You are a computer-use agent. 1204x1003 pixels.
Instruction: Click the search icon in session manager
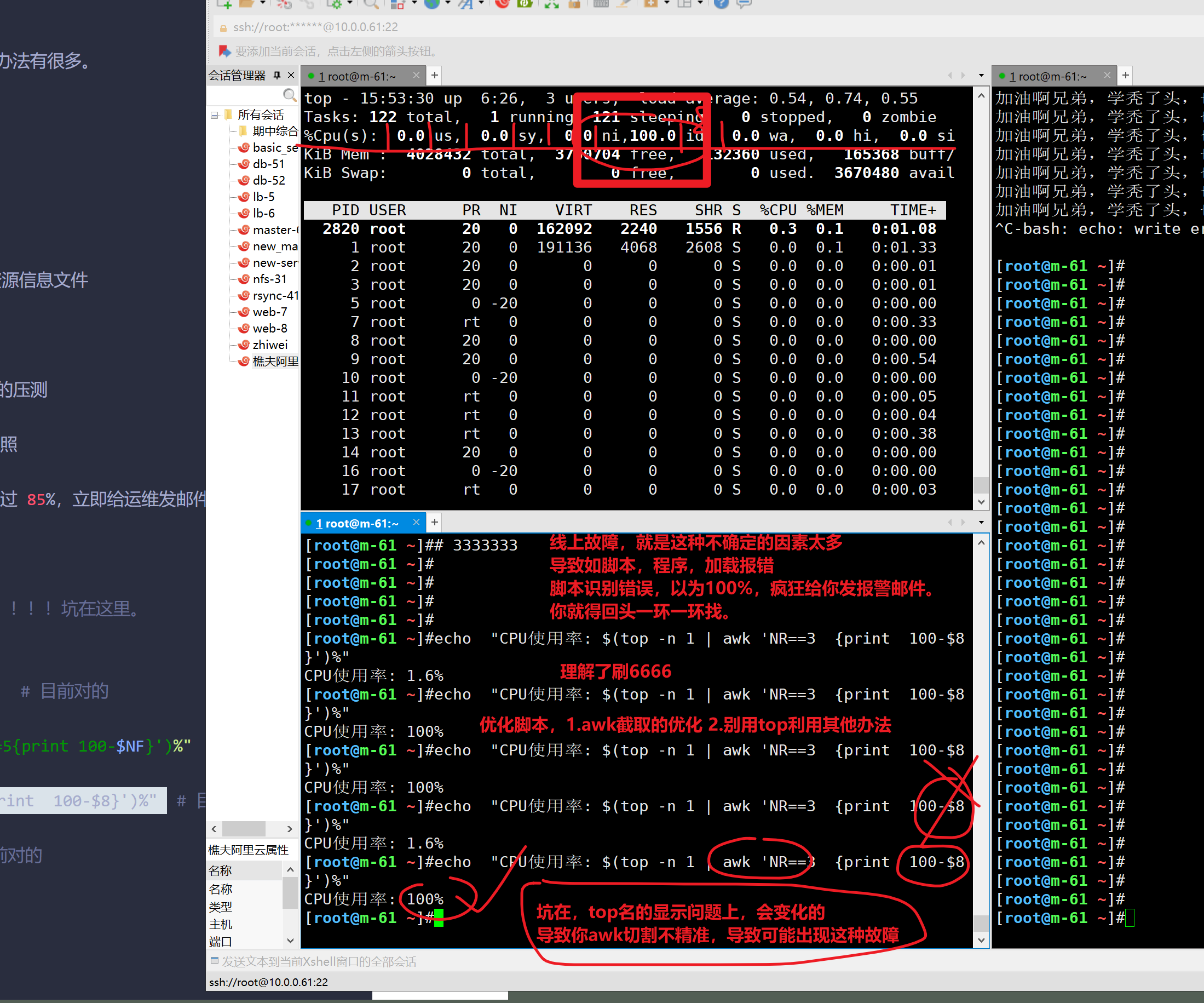pos(290,95)
